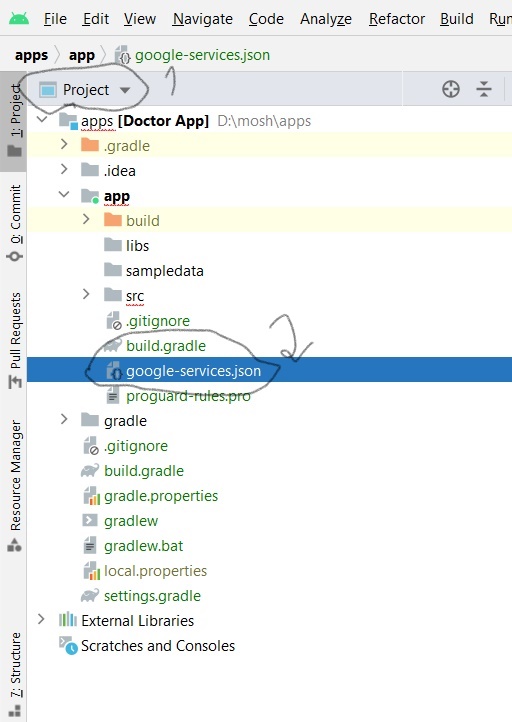Open the Pull Requests tool window tab
Screen dimensions: 512x722
14,340
